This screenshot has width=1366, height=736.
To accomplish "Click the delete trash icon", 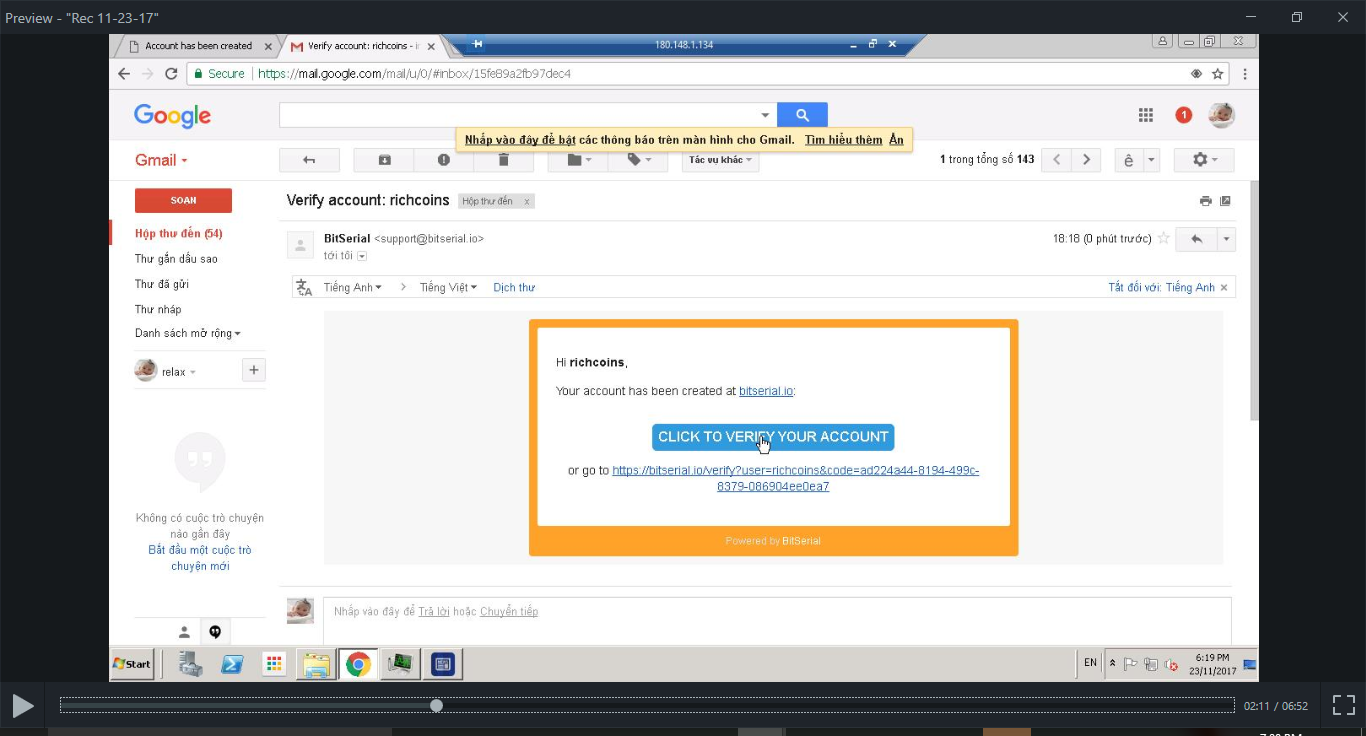I will pos(503,160).
